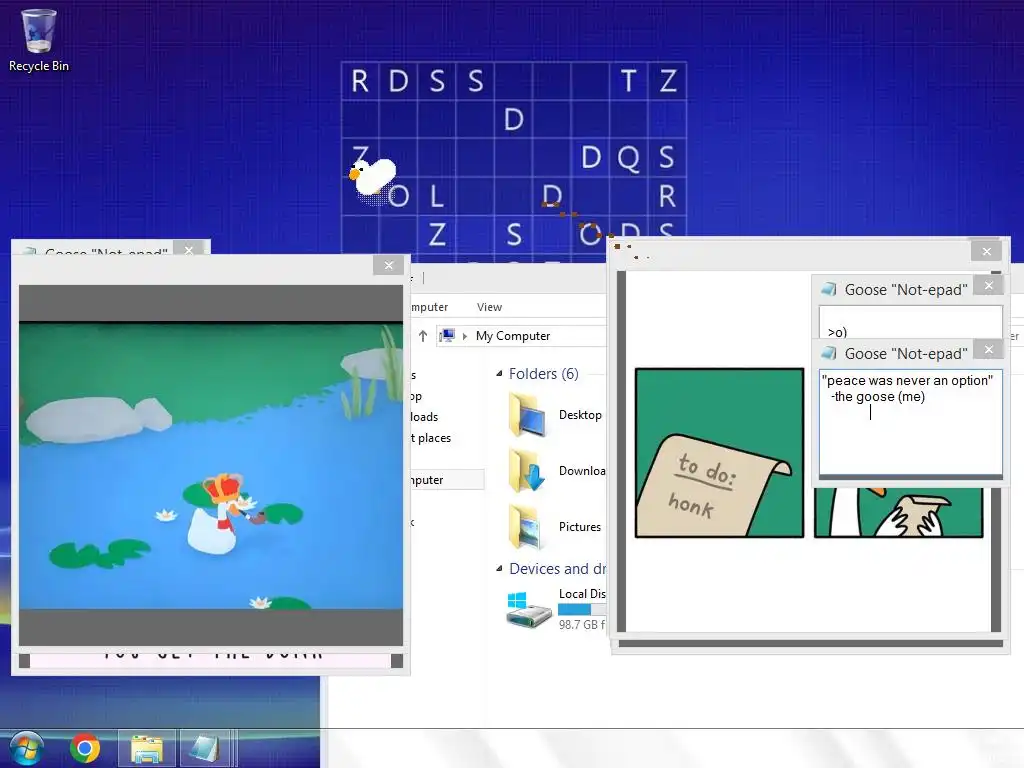
Task: Open the Computer ribbon tab
Action: (429, 307)
